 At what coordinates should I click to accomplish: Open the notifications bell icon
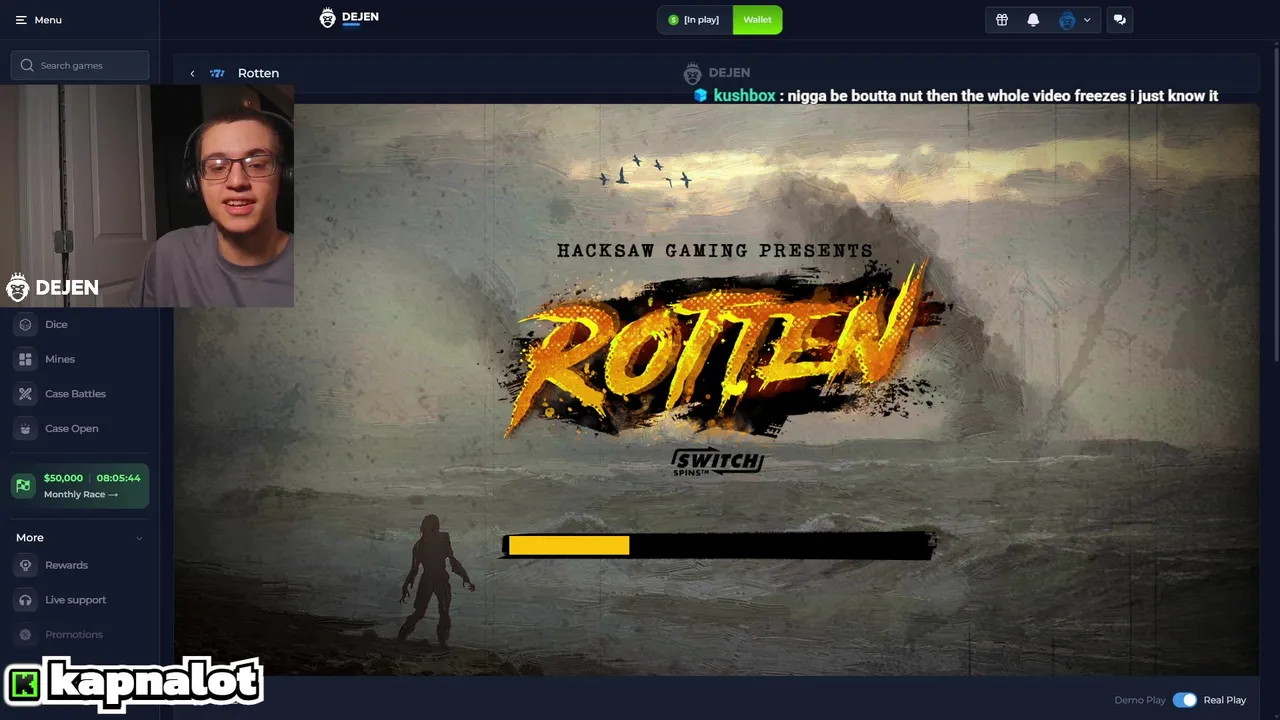1033,20
